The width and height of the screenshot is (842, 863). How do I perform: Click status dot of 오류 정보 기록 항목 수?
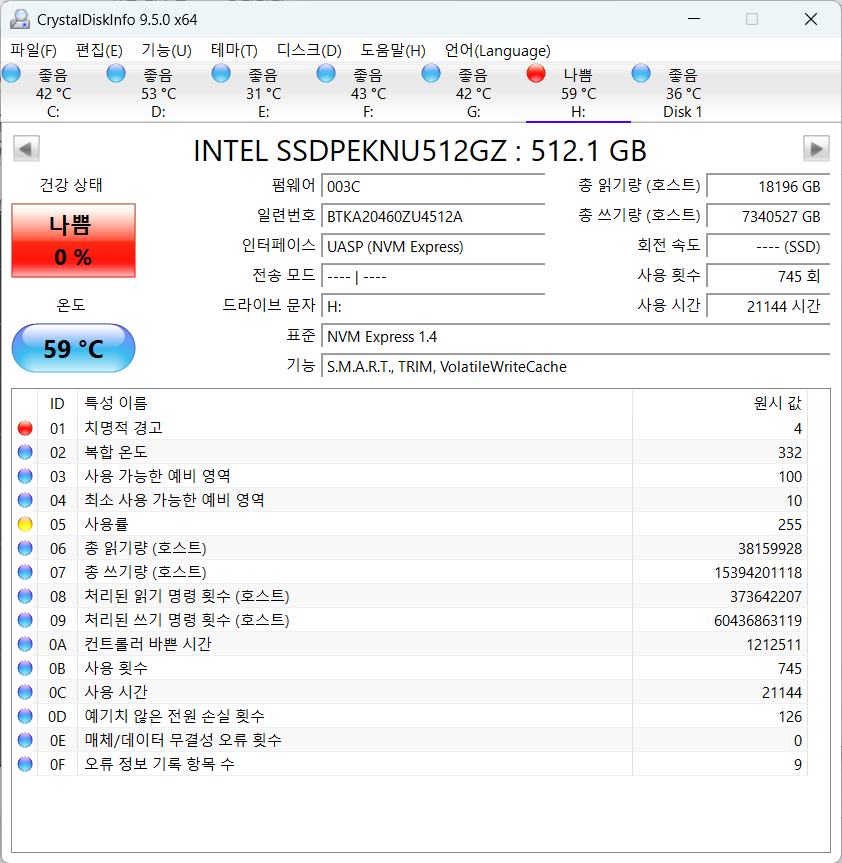[25, 764]
